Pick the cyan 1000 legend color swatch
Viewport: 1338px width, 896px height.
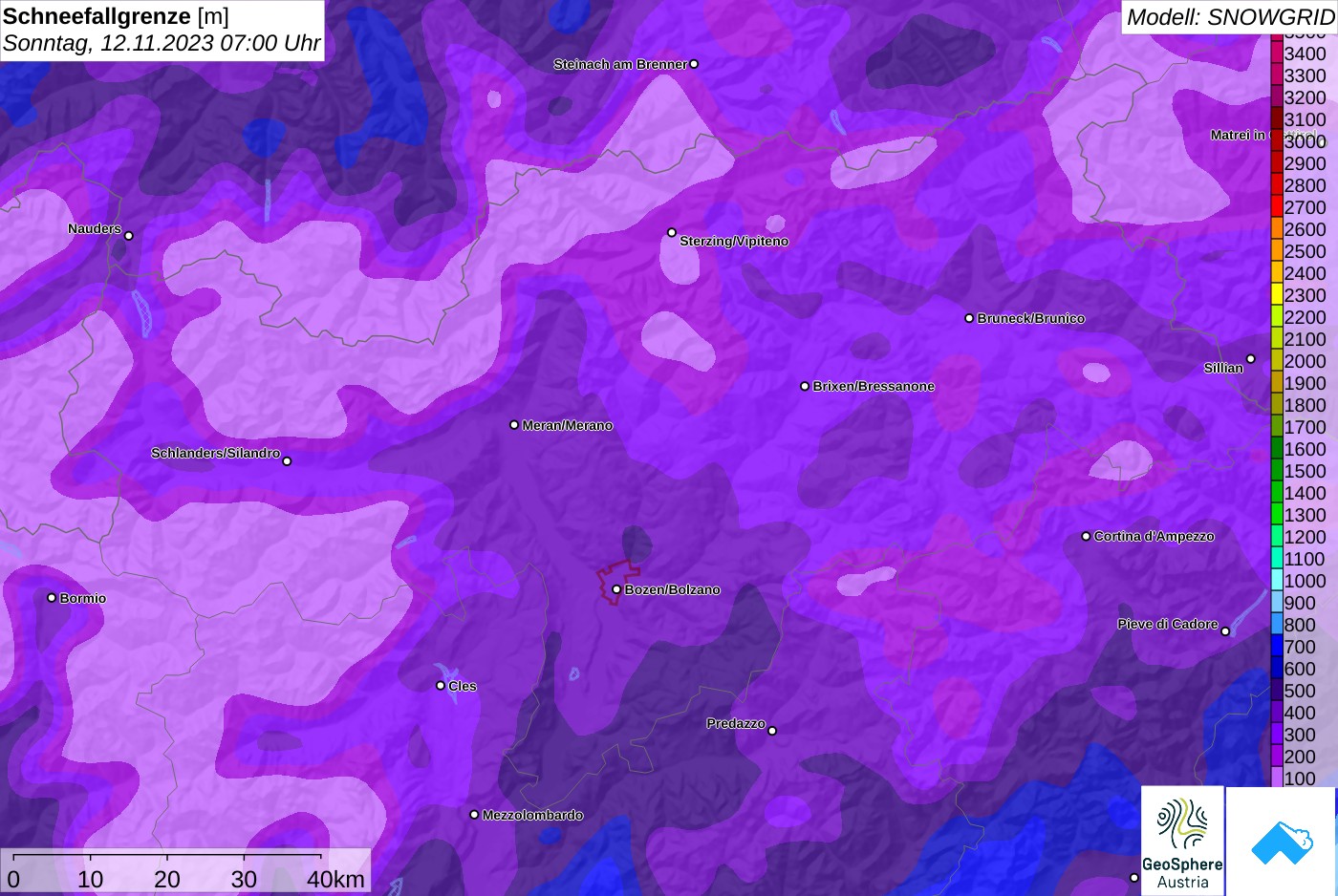pyautogui.click(x=1276, y=581)
